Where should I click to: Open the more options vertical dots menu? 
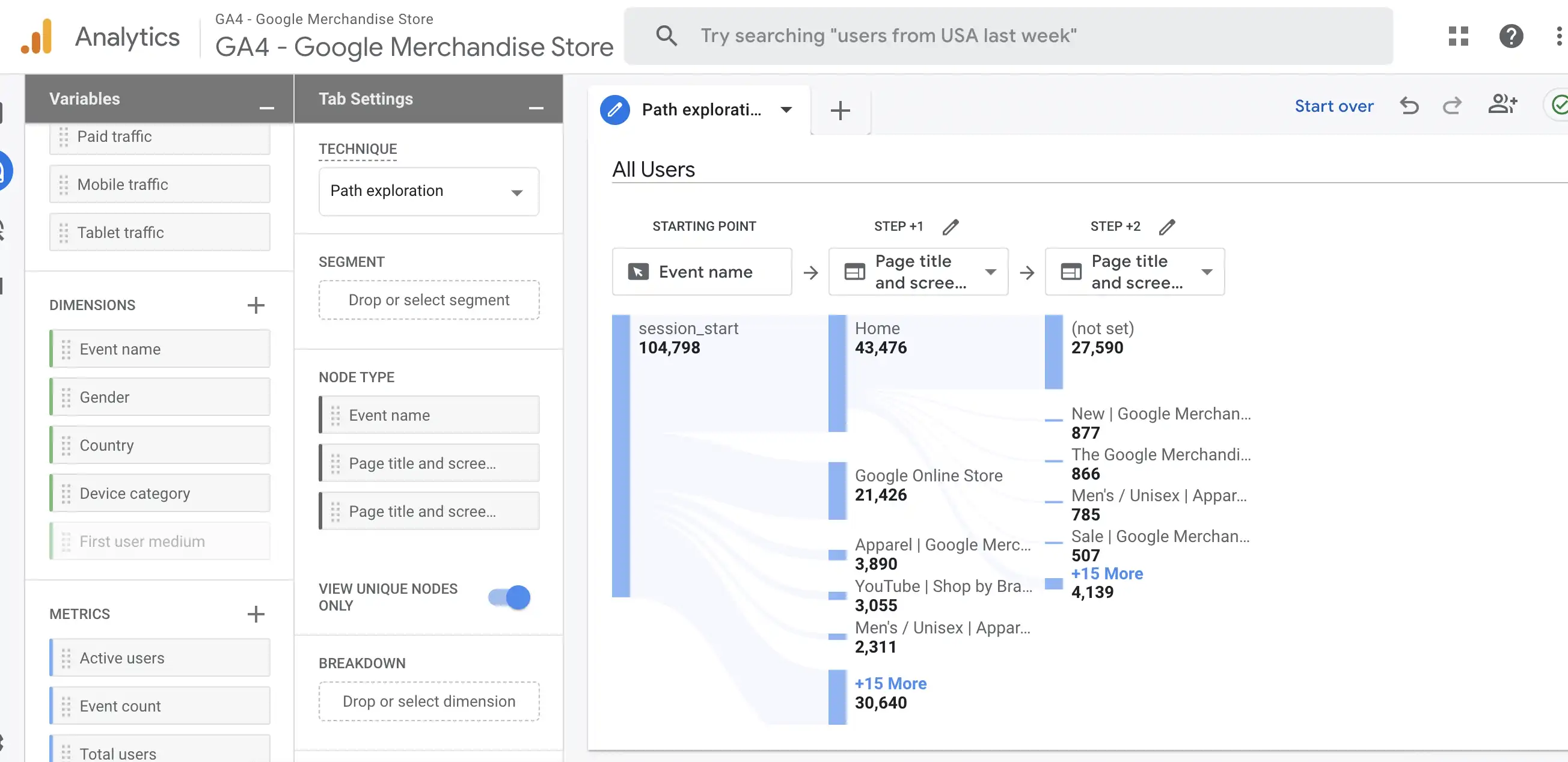point(1558,36)
